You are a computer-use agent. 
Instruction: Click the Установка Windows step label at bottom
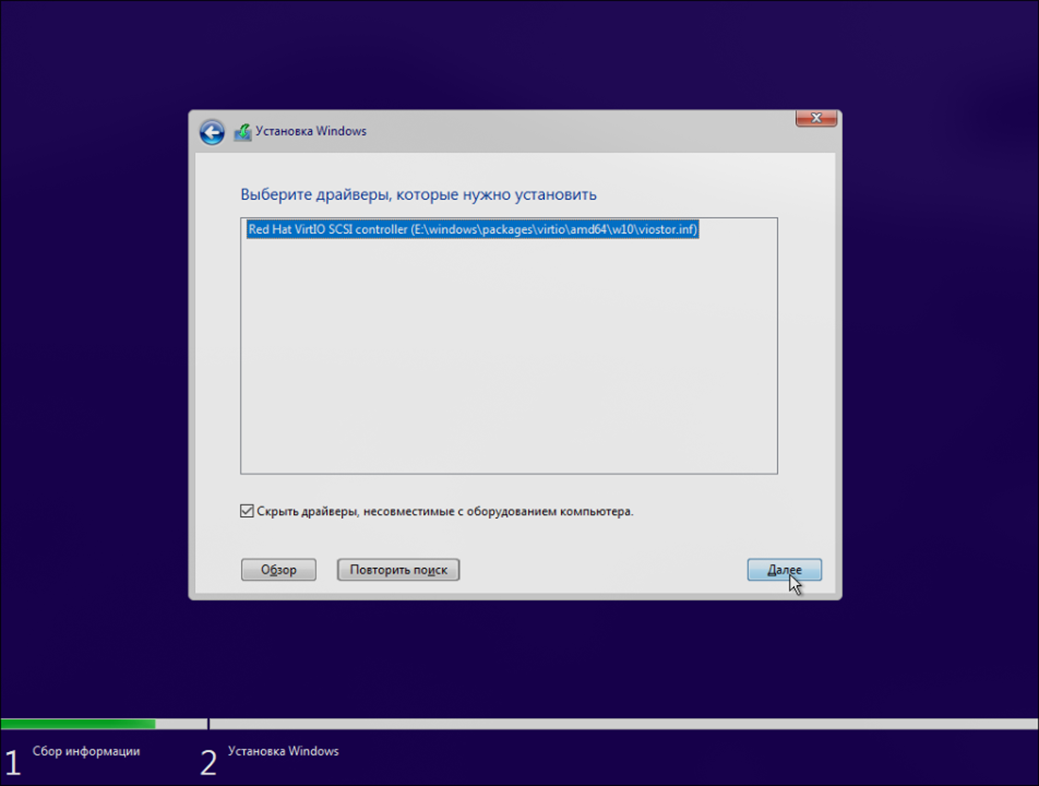[283, 751]
